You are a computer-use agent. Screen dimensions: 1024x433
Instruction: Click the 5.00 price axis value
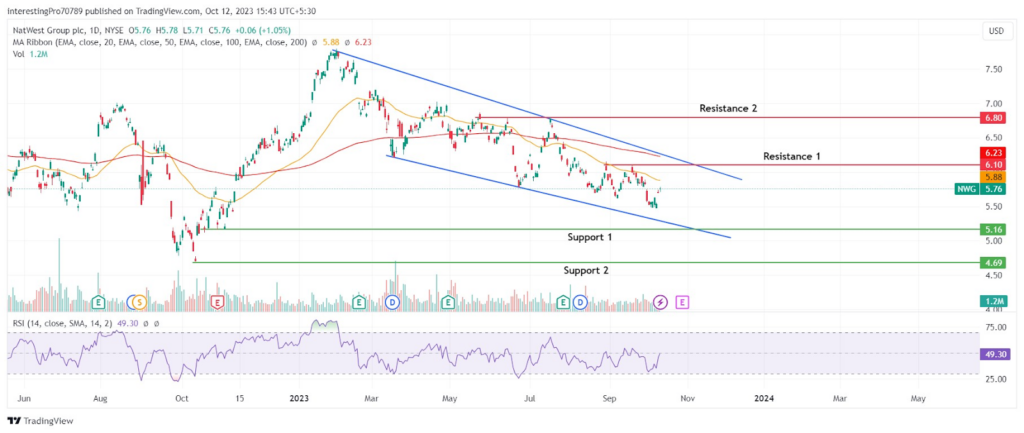click(x=995, y=241)
